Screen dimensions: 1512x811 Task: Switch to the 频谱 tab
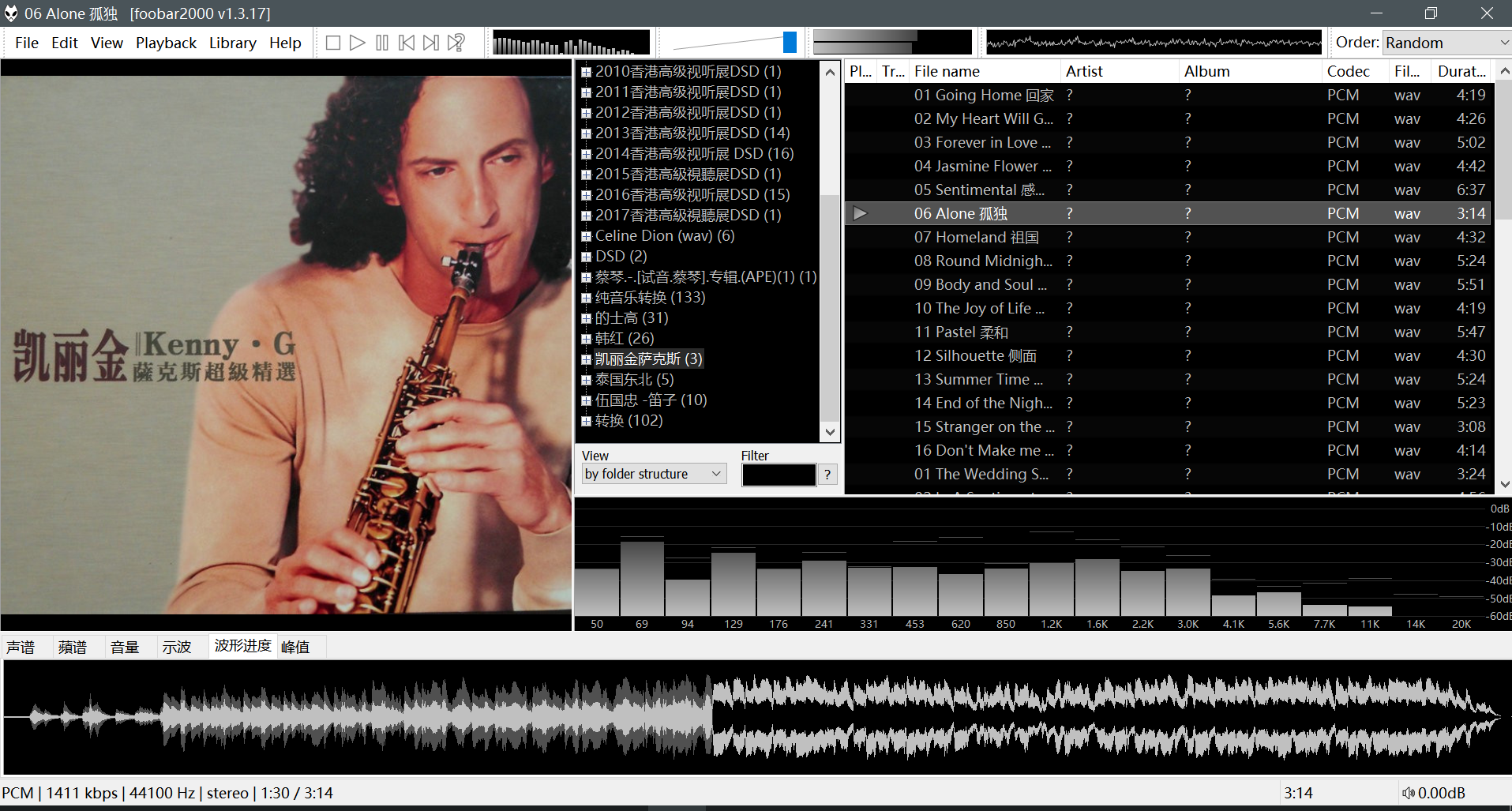click(73, 647)
